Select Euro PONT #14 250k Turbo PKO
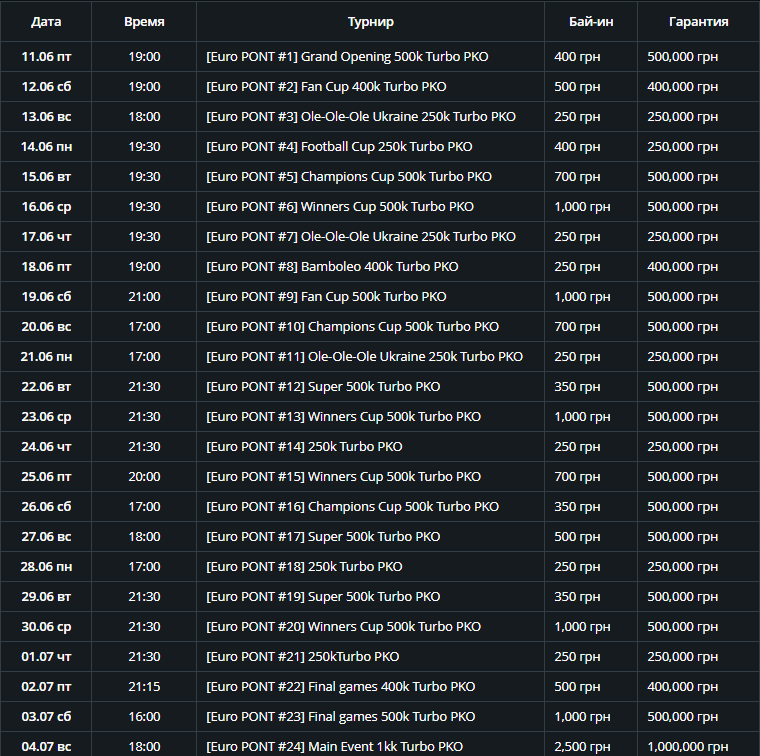Viewport: 760px width, 756px height. tap(304, 447)
